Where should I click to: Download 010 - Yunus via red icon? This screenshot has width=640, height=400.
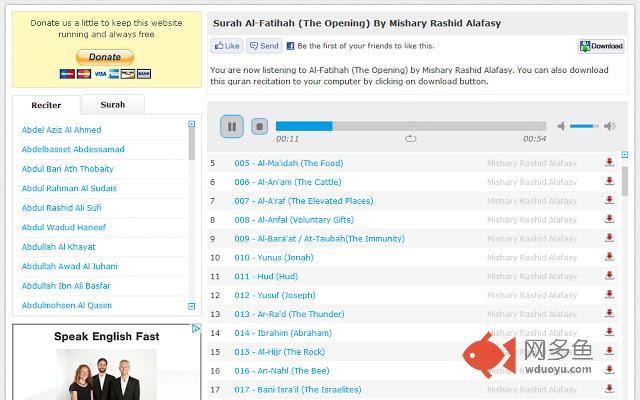tap(609, 257)
